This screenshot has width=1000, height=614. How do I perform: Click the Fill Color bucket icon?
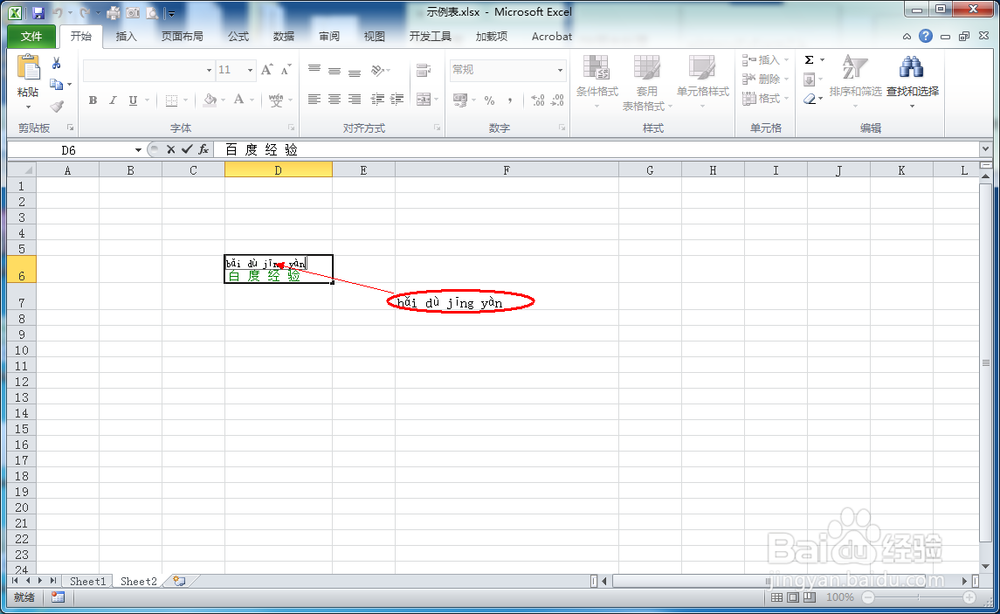[210, 99]
